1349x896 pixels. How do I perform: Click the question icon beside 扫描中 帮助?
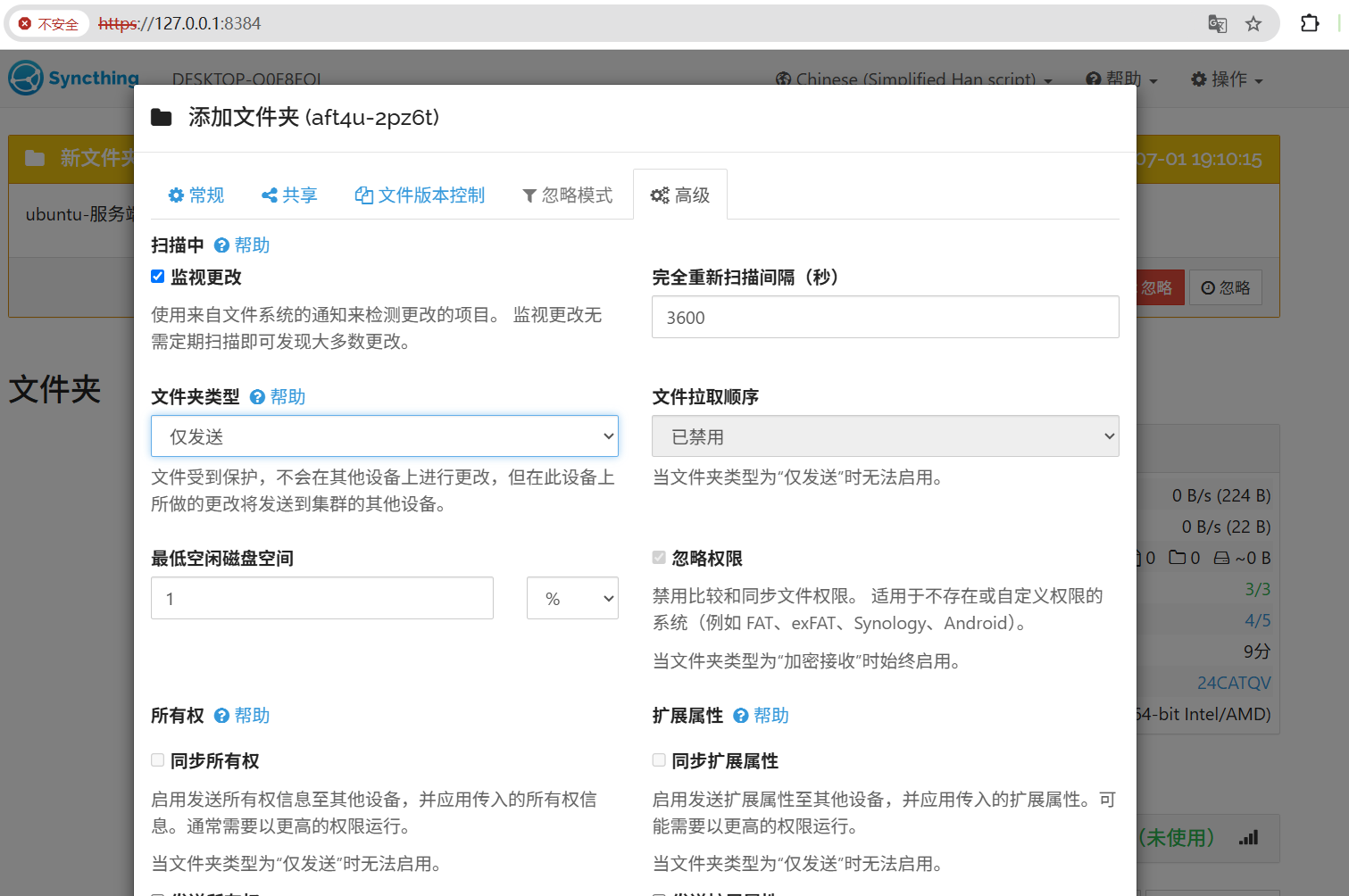pyautogui.click(x=222, y=245)
